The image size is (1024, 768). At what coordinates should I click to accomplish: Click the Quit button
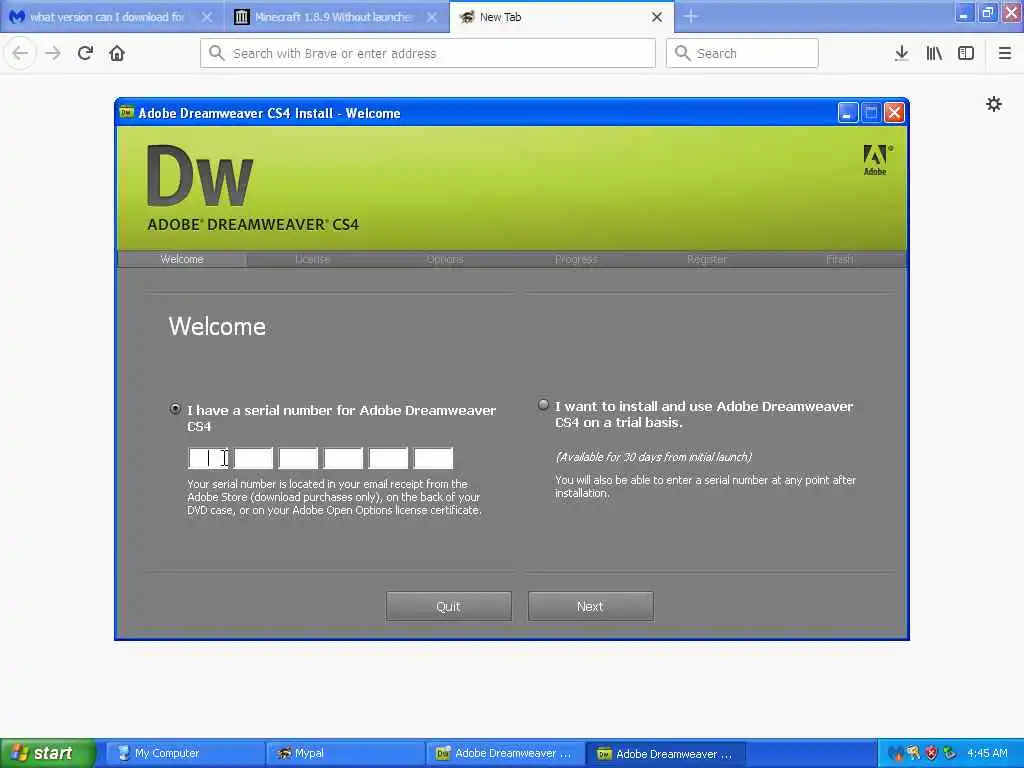point(449,607)
